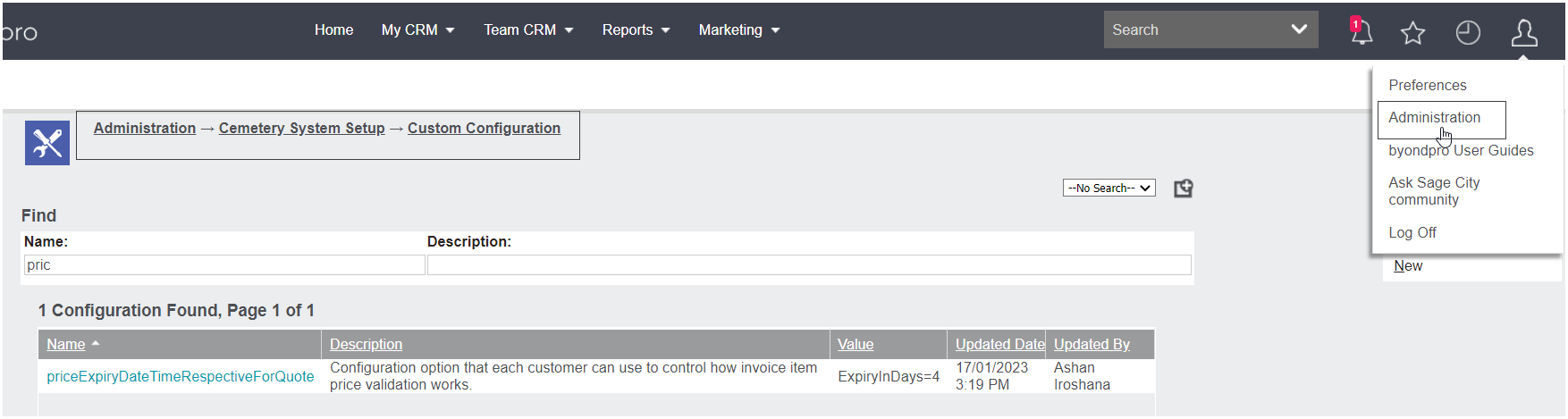Click the 1 Configuration Found heading

[x=176, y=310]
